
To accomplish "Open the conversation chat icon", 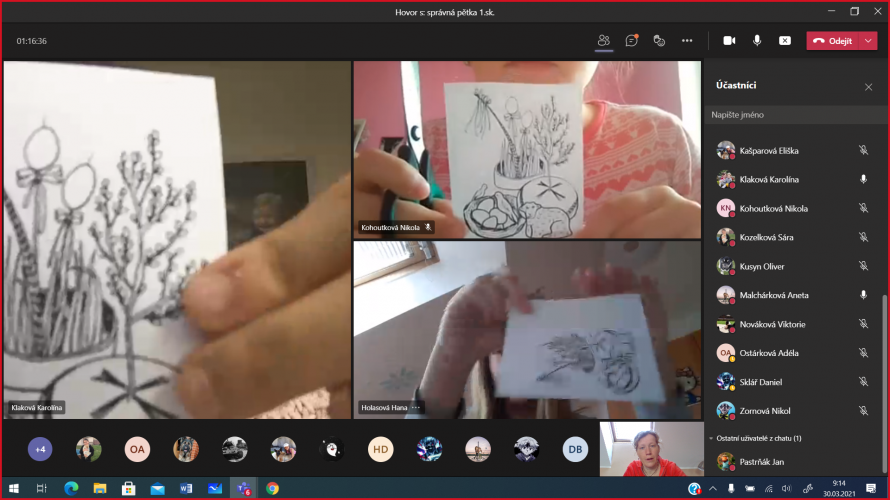I will click(x=631, y=41).
